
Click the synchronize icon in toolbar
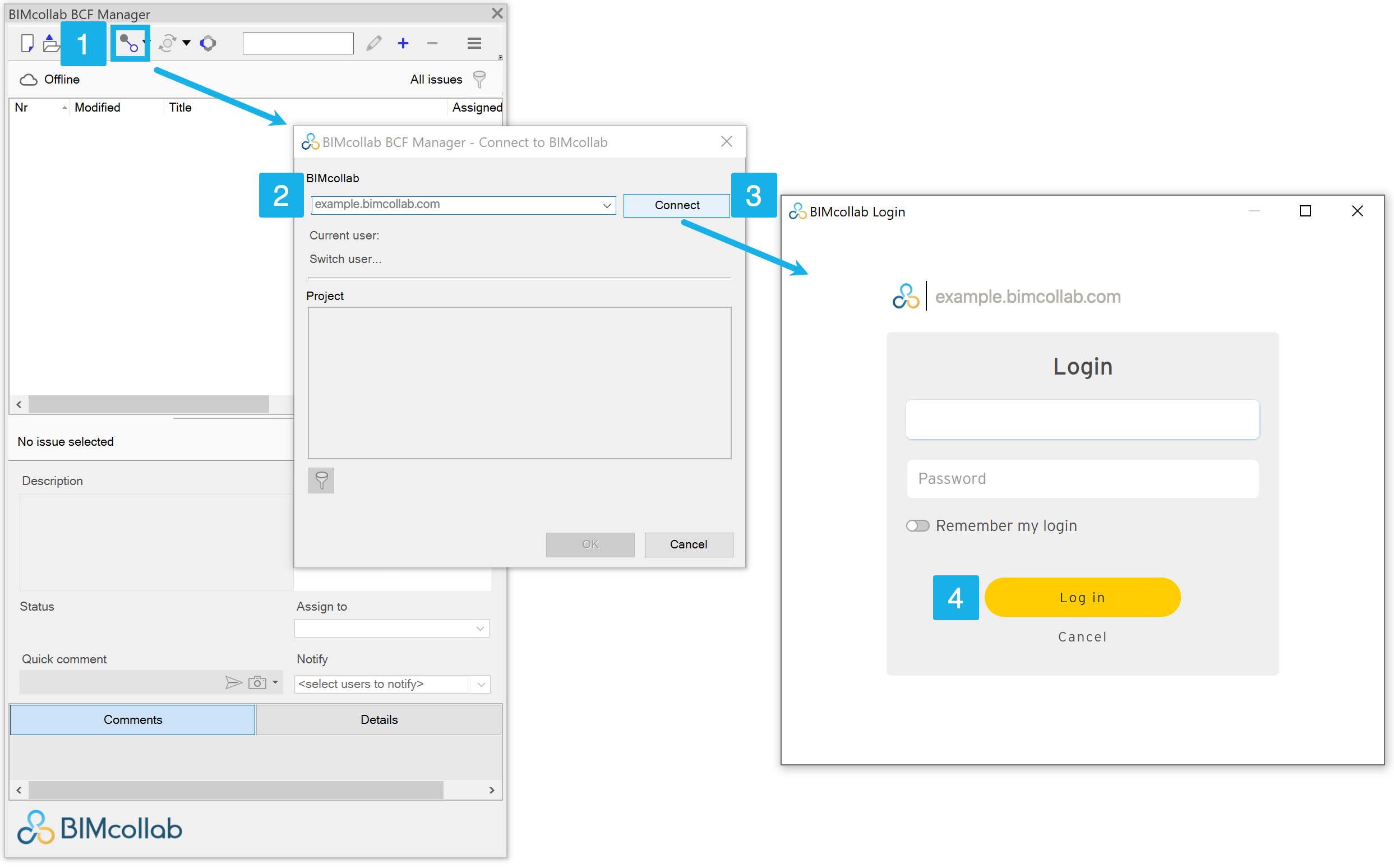coord(168,43)
